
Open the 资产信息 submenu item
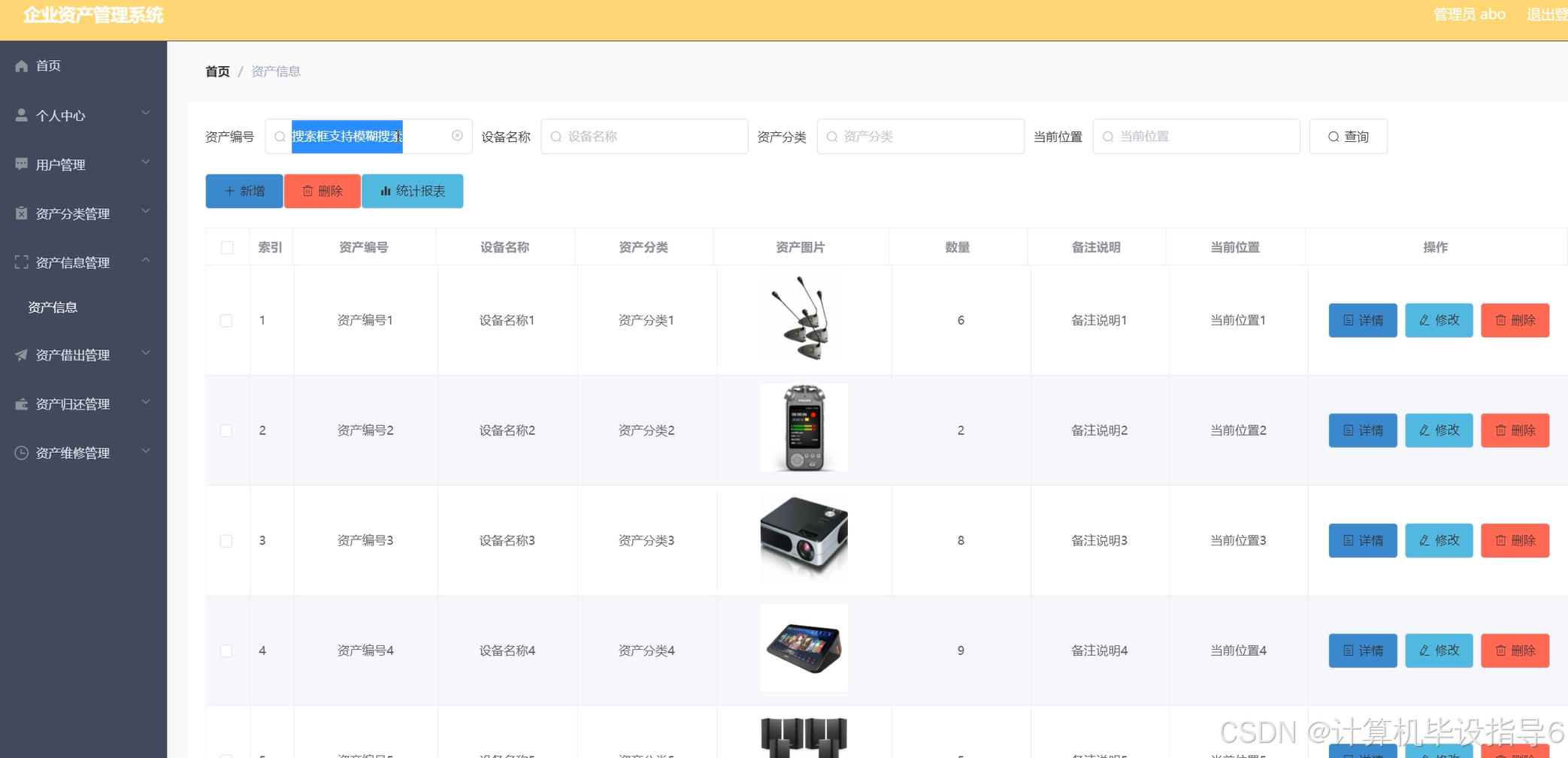(83, 307)
